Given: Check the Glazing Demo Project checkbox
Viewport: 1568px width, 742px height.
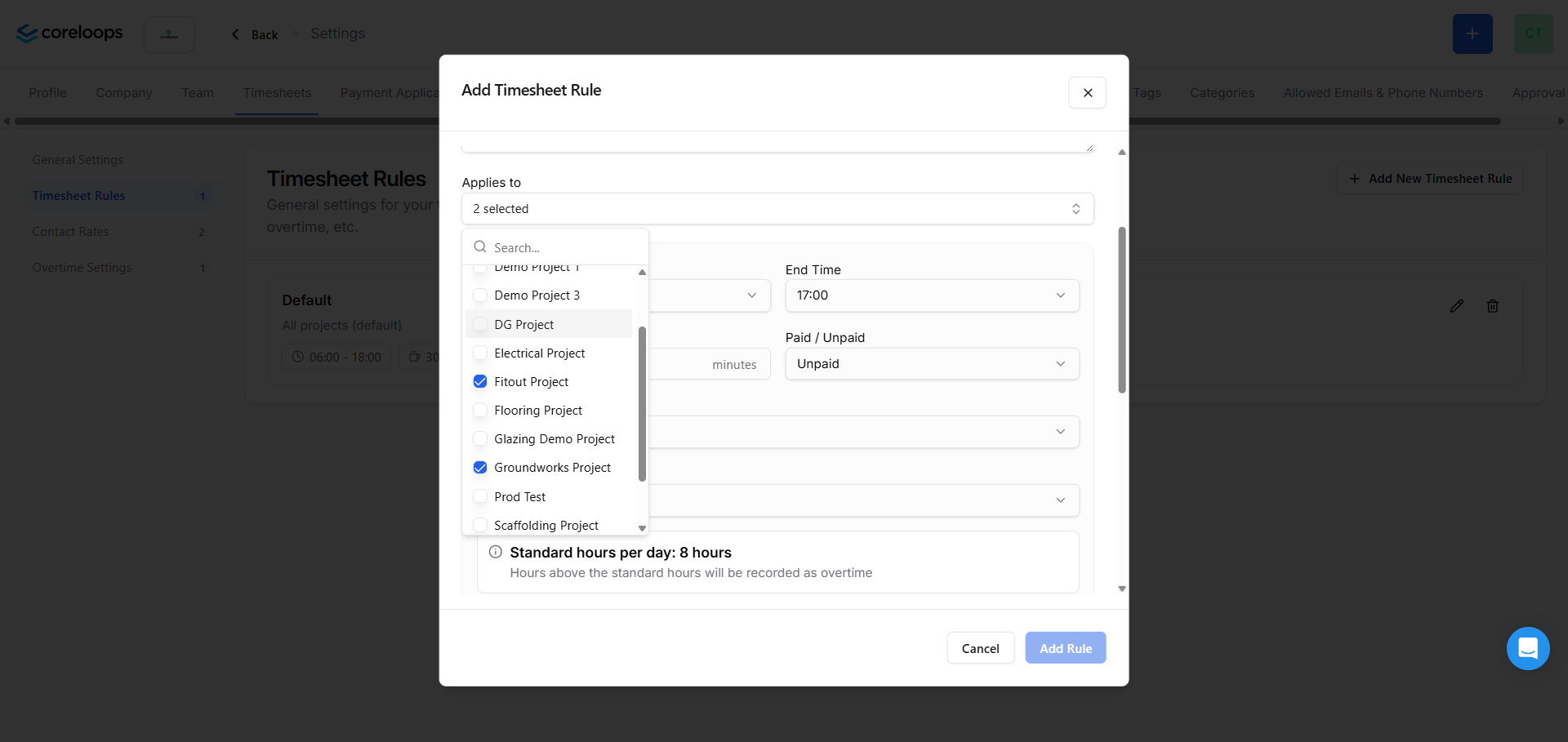Looking at the screenshot, I should tap(480, 438).
